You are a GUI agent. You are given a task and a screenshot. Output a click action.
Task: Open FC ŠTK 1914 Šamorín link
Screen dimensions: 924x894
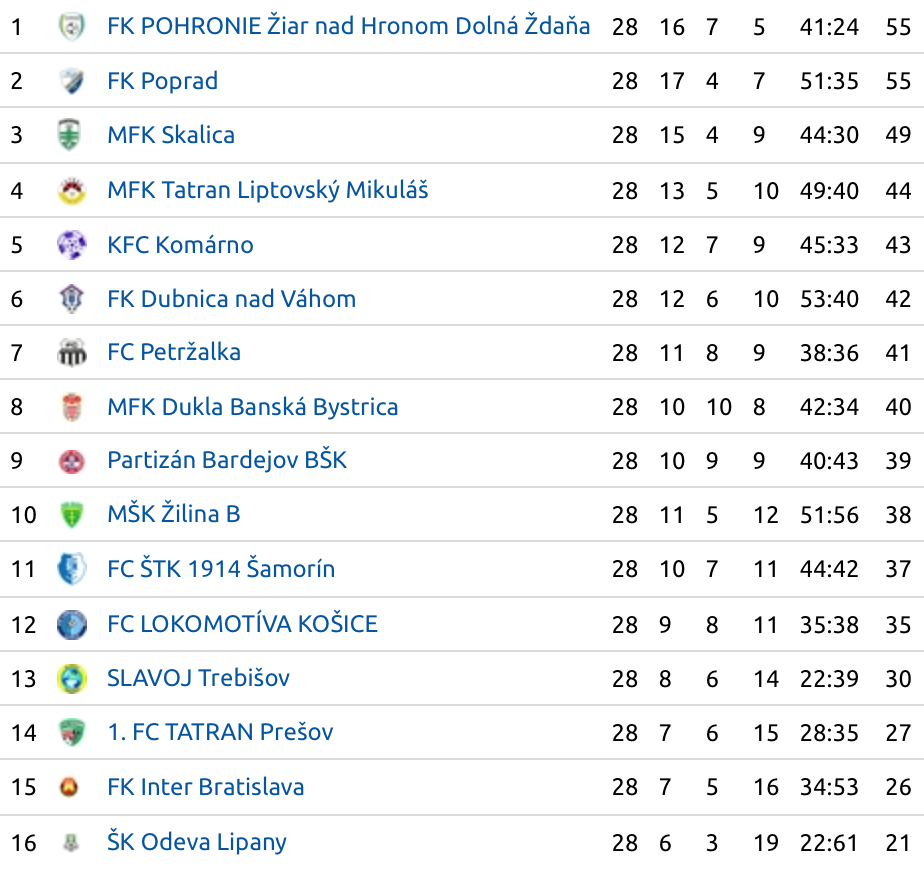pyautogui.click(x=221, y=569)
